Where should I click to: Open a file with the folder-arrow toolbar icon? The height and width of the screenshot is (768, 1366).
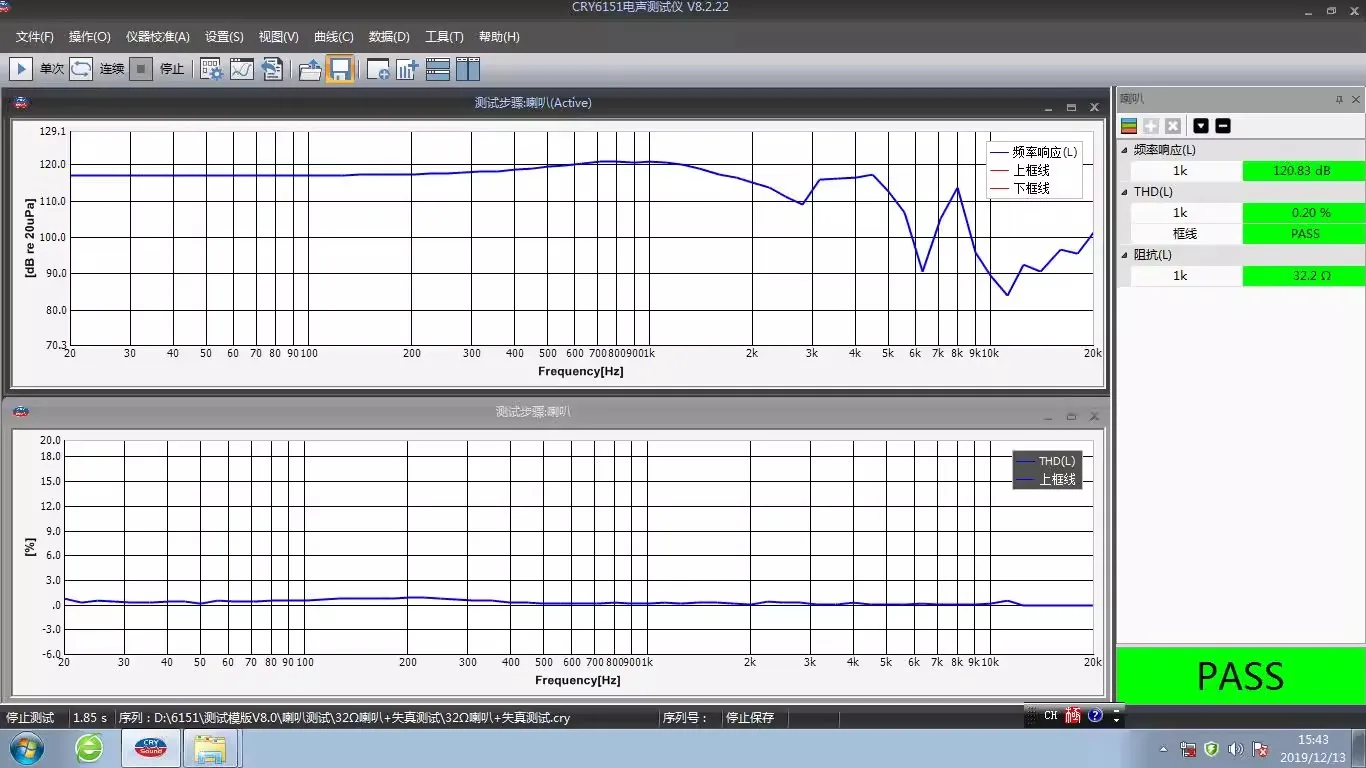[310, 69]
